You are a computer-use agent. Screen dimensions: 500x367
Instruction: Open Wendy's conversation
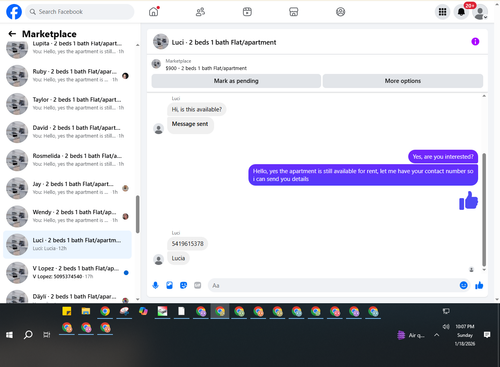[67, 216]
